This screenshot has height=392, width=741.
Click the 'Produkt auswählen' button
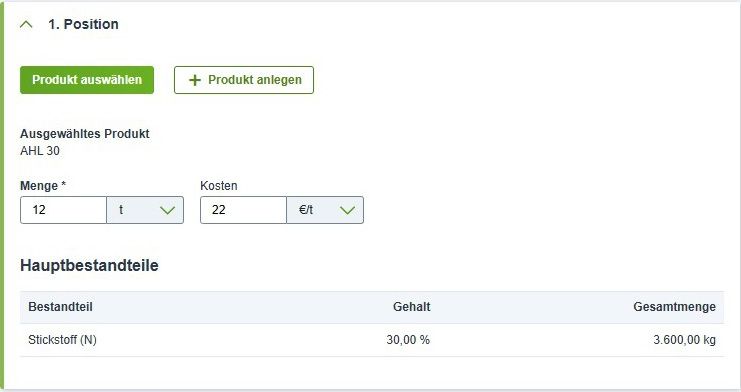pos(87,80)
